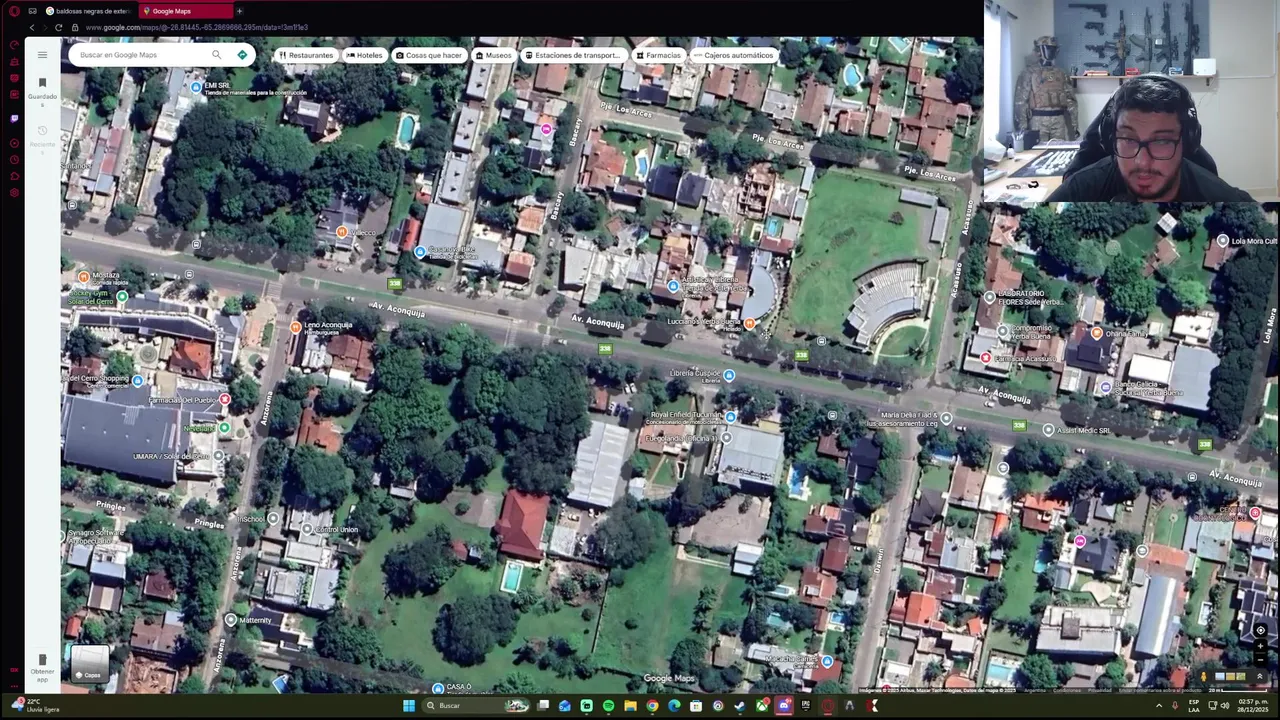Screen dimensions: 1280x720
Task: Open the Twitch icon in the Opera sidebar
Action: (x=14, y=118)
